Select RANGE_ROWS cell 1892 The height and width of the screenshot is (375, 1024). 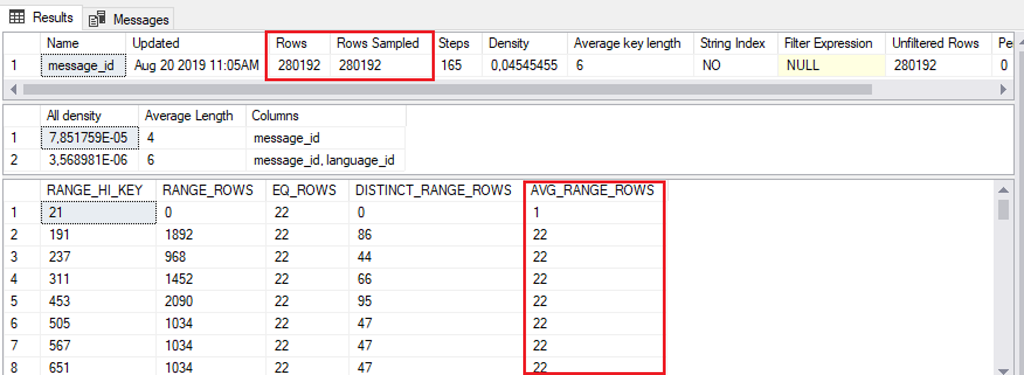pos(212,235)
